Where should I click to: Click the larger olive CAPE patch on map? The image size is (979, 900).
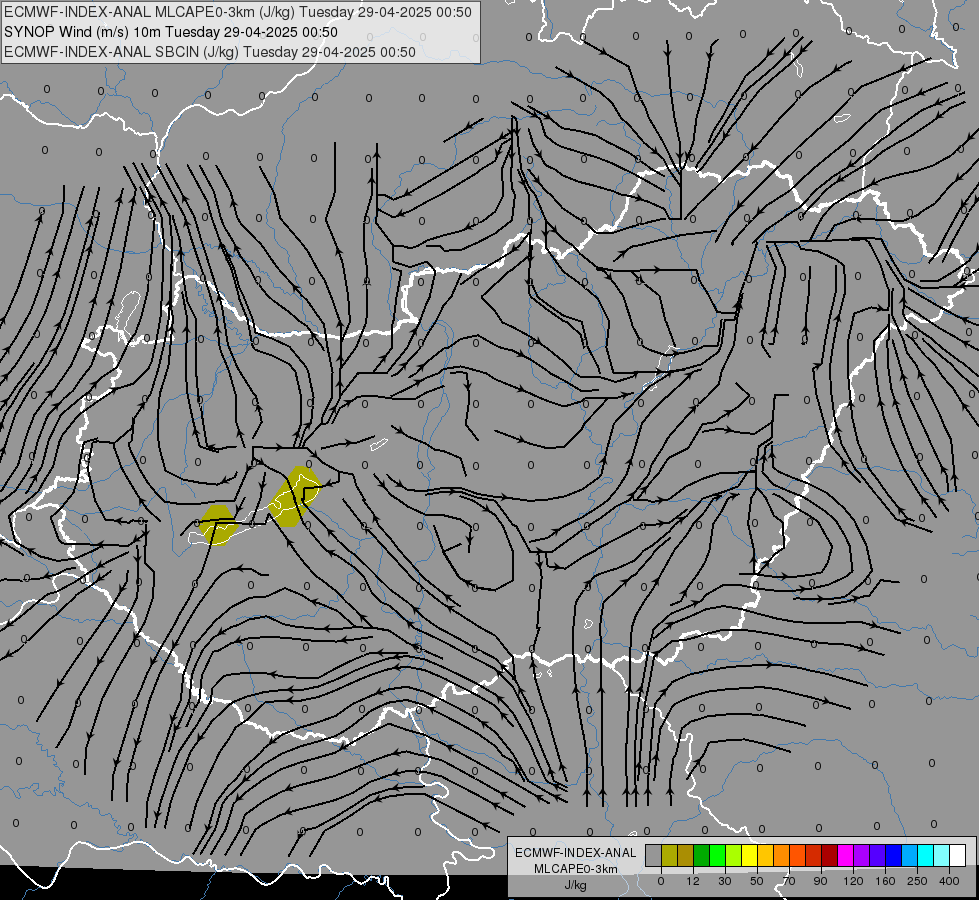(x=295, y=497)
